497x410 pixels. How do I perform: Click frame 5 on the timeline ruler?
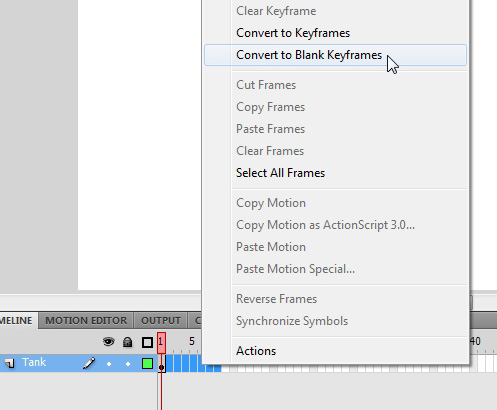click(192, 341)
